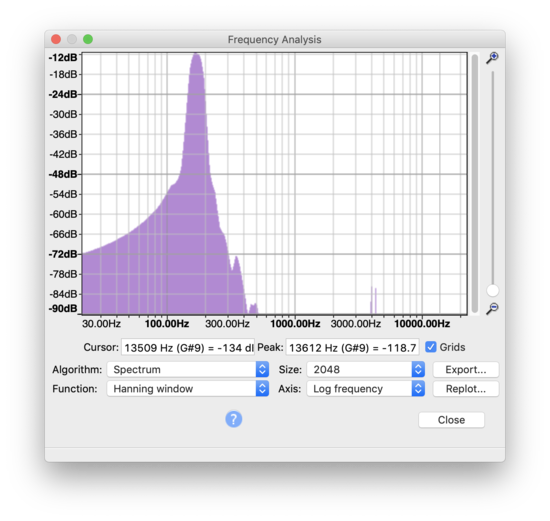
Task: Open the Size 2048 dropdown
Action: pyautogui.click(x=365, y=369)
